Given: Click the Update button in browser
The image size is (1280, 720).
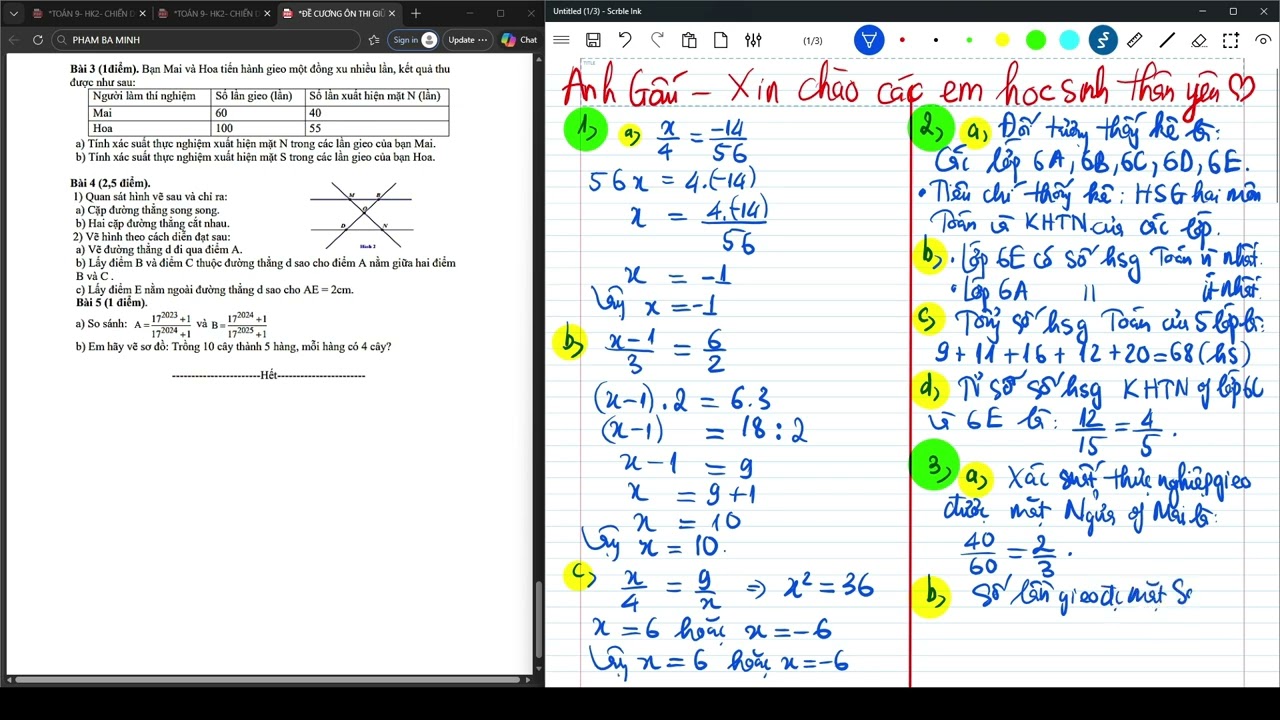Looking at the screenshot, I should tap(467, 40).
